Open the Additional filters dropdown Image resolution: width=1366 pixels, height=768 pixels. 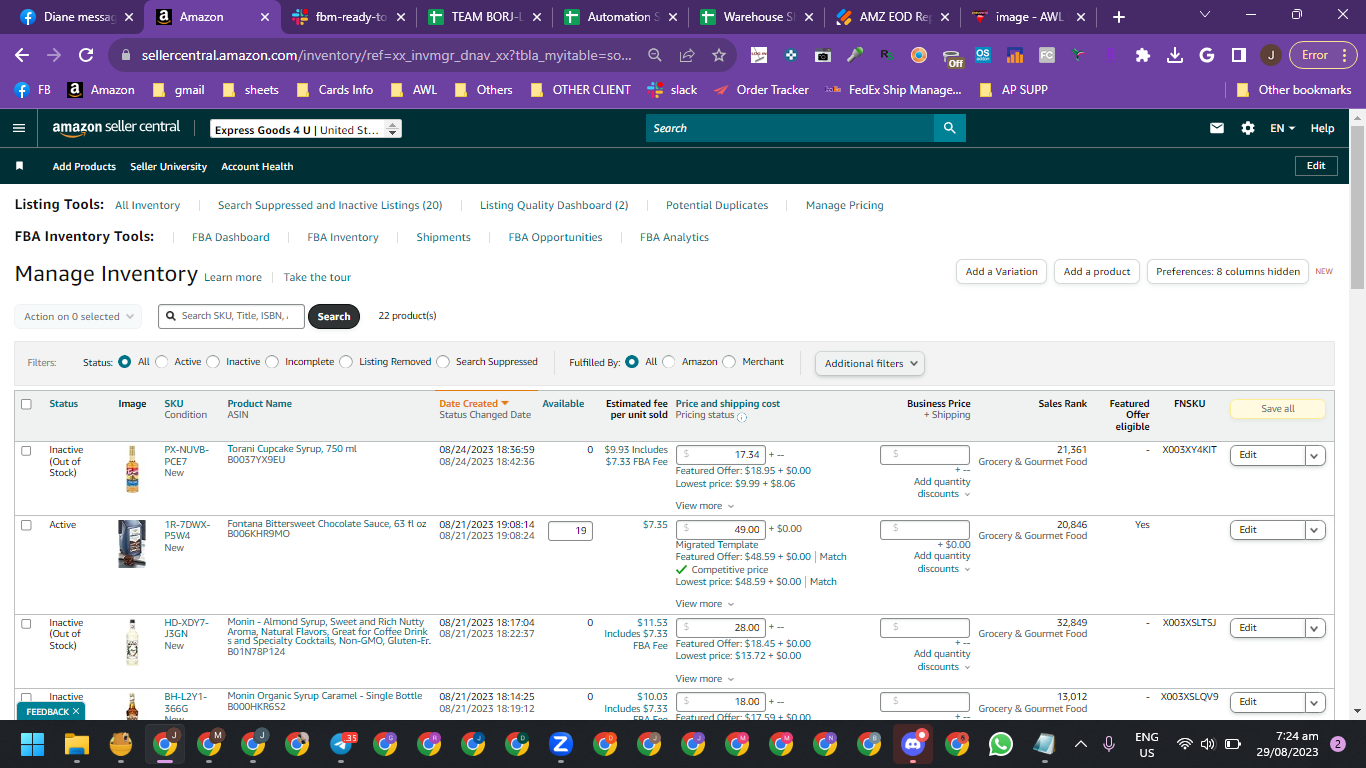point(870,363)
